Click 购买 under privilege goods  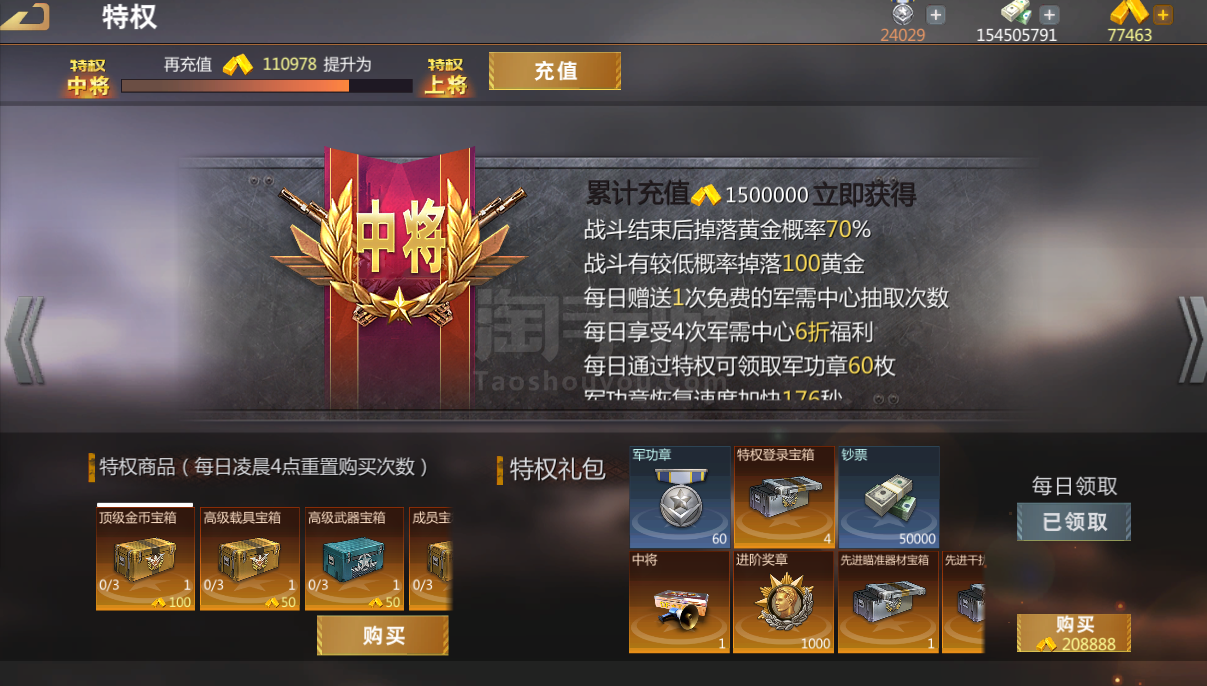[x=383, y=636]
